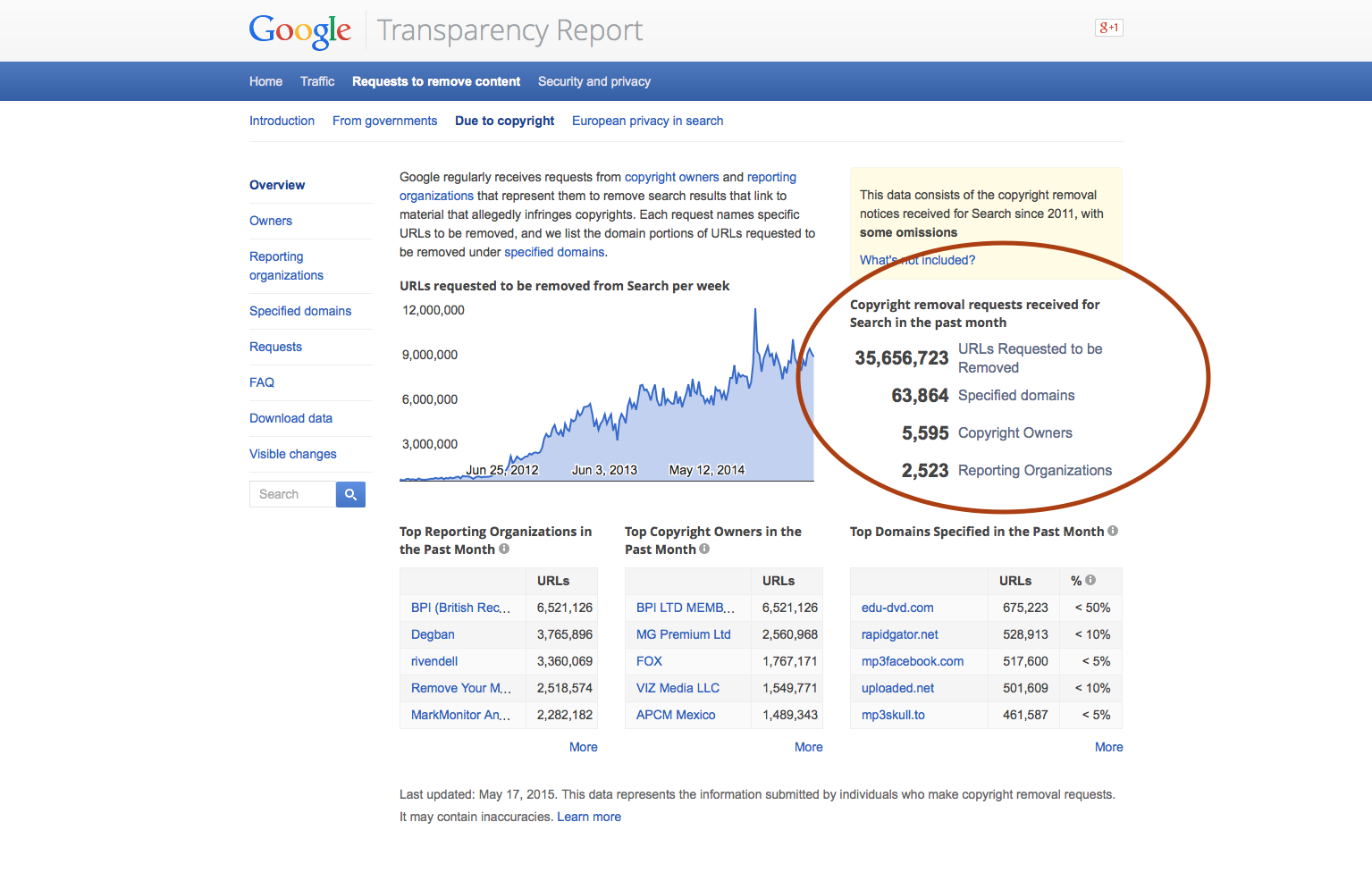Image resolution: width=1372 pixels, height=889 pixels.
Task: Expand More under Top Reporting Organizations
Action: (x=583, y=747)
